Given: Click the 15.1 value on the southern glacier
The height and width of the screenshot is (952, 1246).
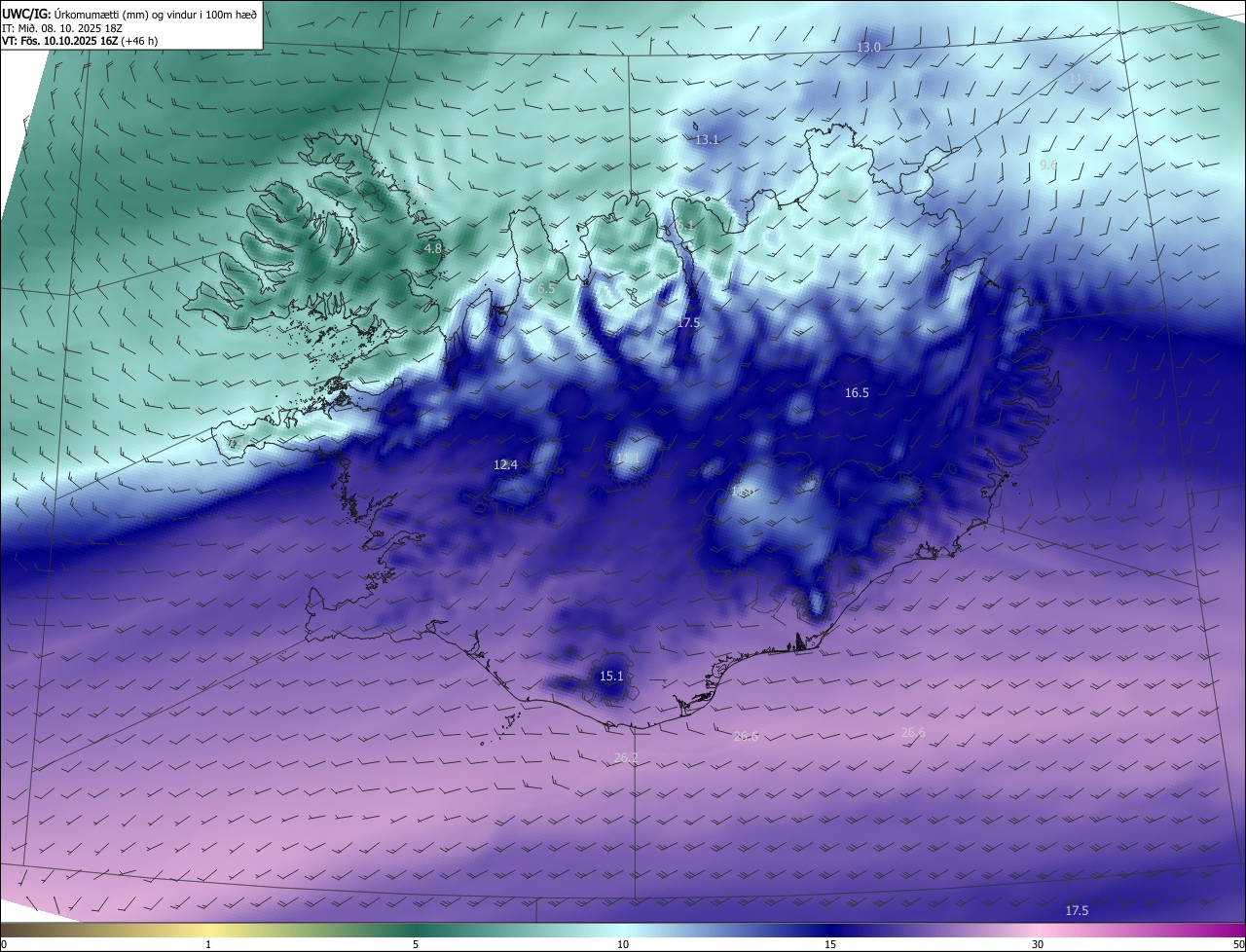Looking at the screenshot, I should pos(611,676).
